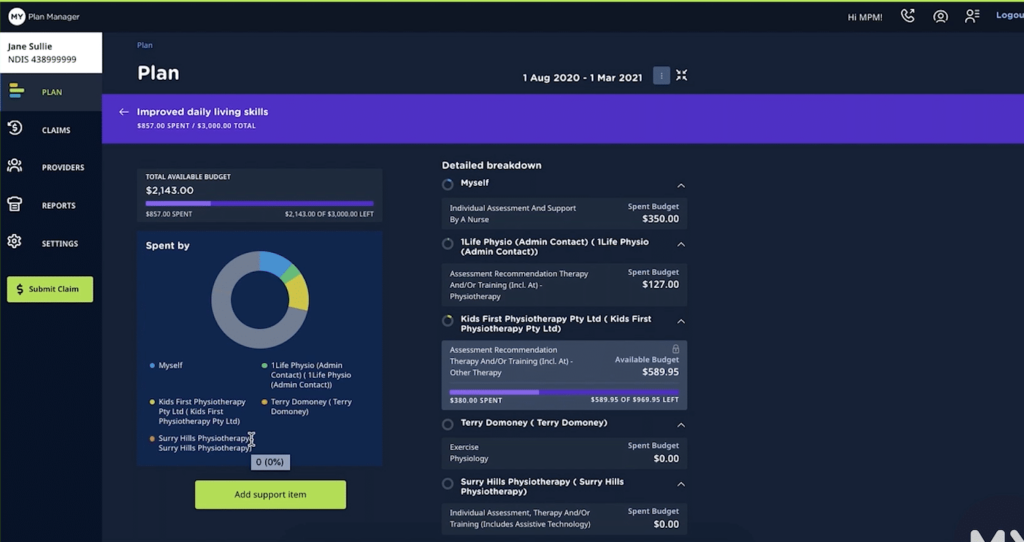Click the back arrow beside Improved daily living skills
The image size is (1024, 542).
[124, 112]
